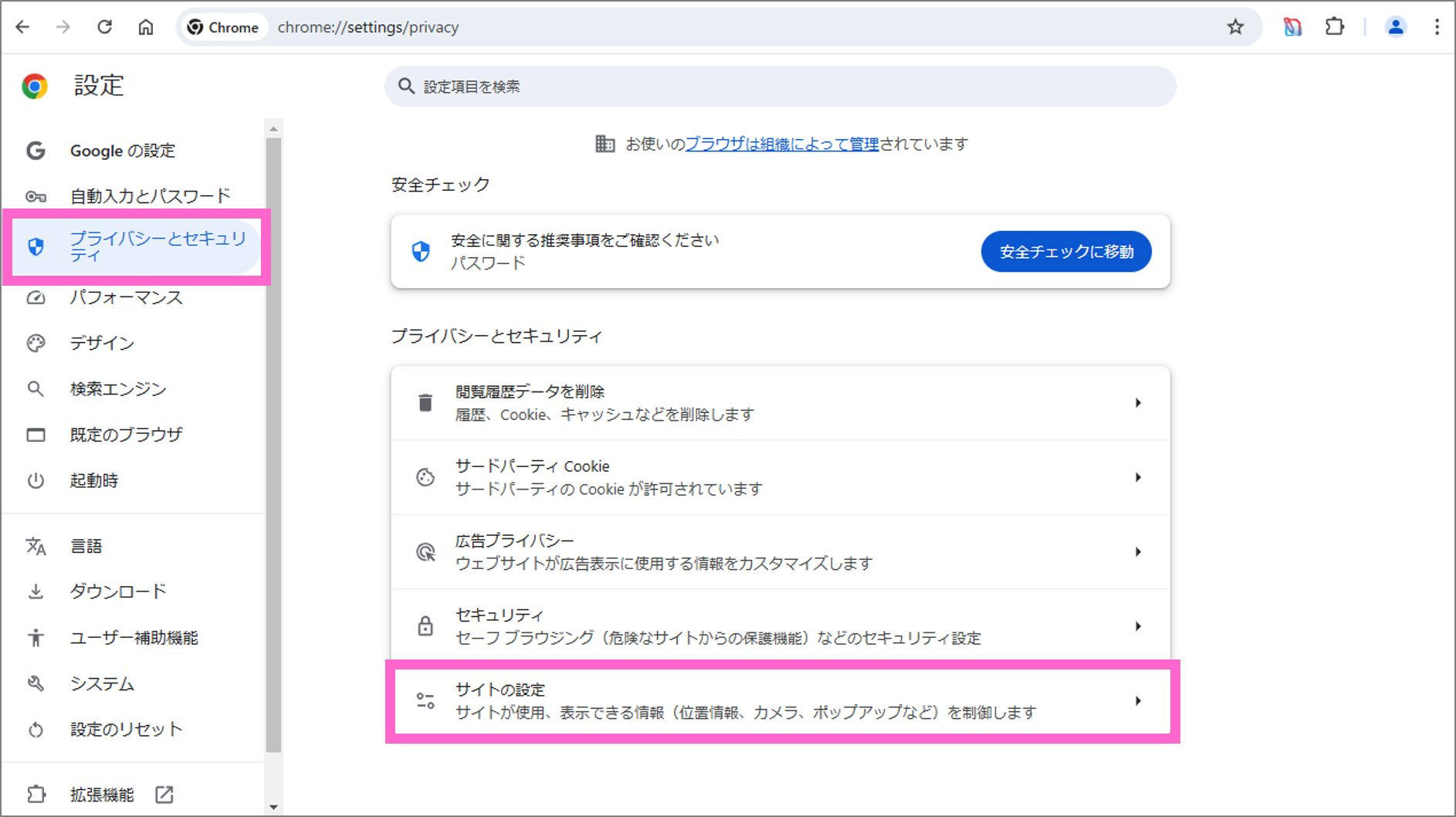This screenshot has width=1456, height=817.
Task: Open the extensions puzzle-piece icon in the toolbar
Action: pos(1334,27)
